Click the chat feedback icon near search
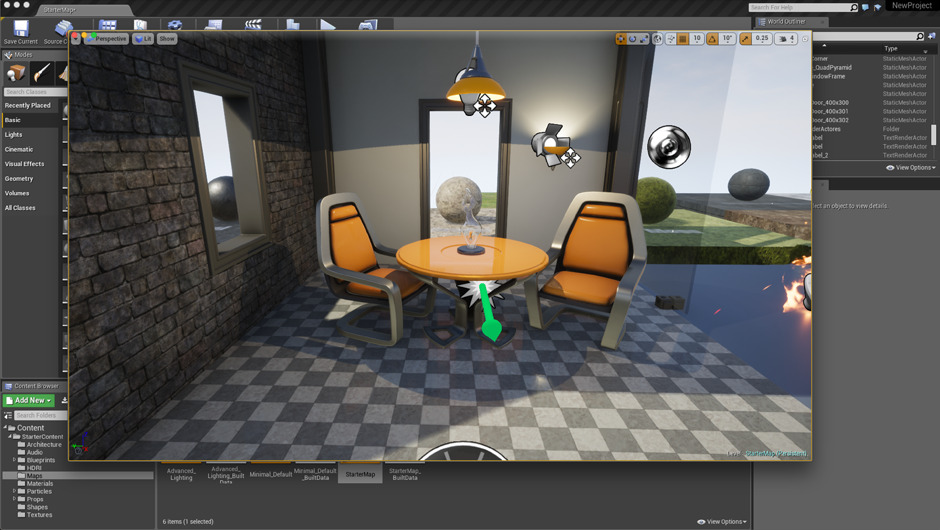The image size is (940, 530). [865, 7]
